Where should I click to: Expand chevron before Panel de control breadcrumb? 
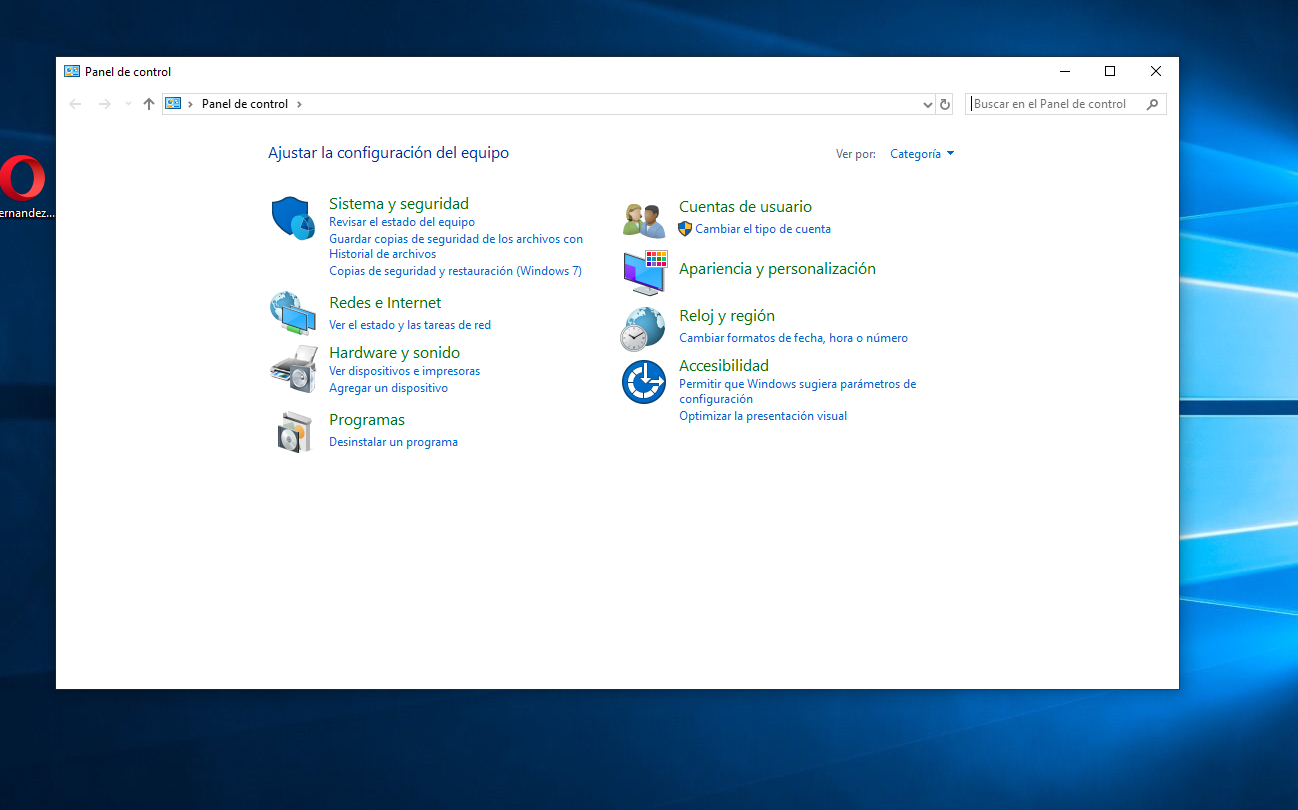click(x=191, y=104)
